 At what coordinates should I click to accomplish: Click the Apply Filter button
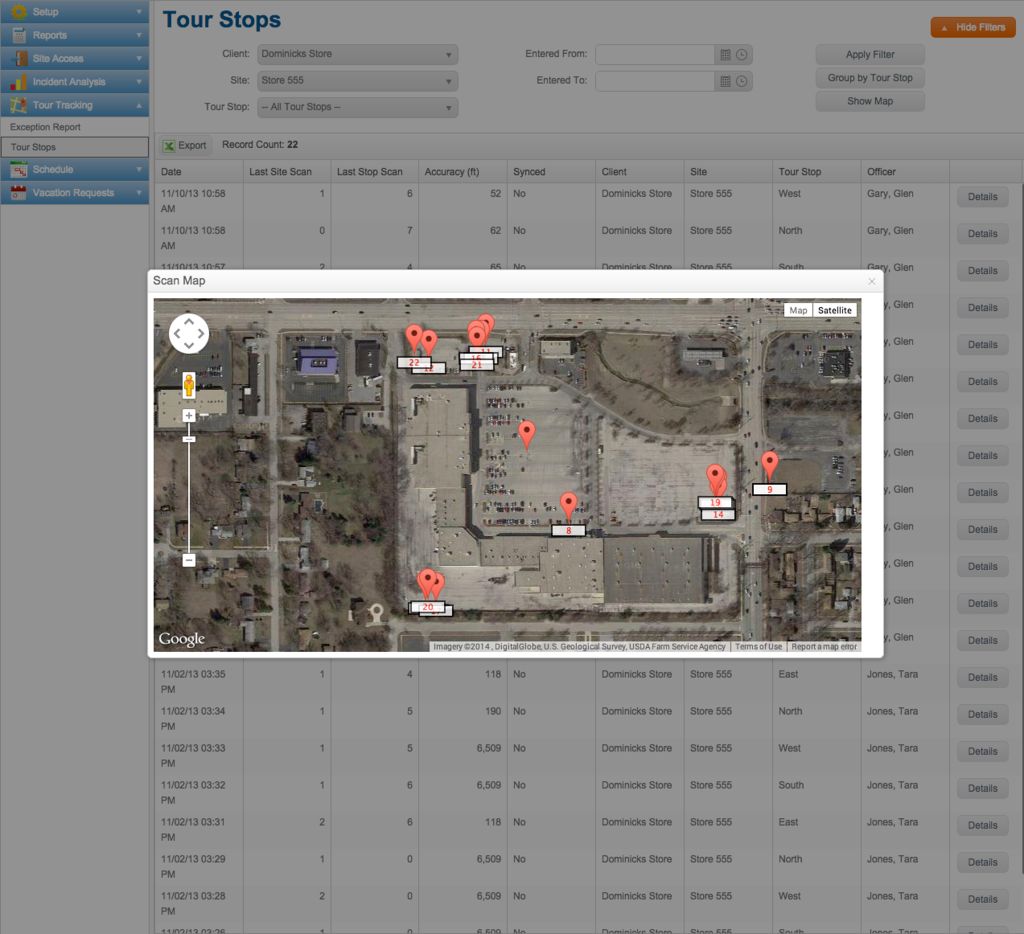point(869,54)
